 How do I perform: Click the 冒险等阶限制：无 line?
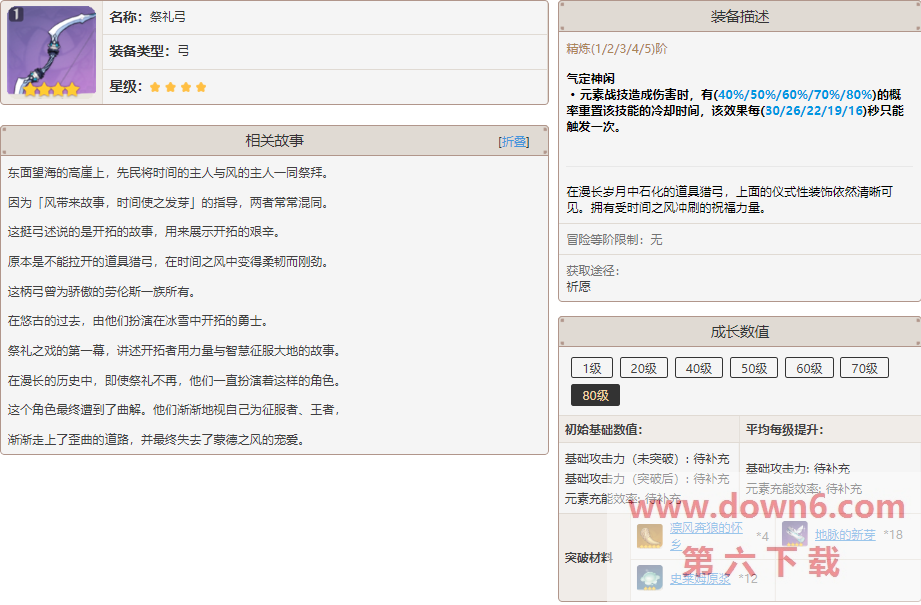click(x=614, y=240)
